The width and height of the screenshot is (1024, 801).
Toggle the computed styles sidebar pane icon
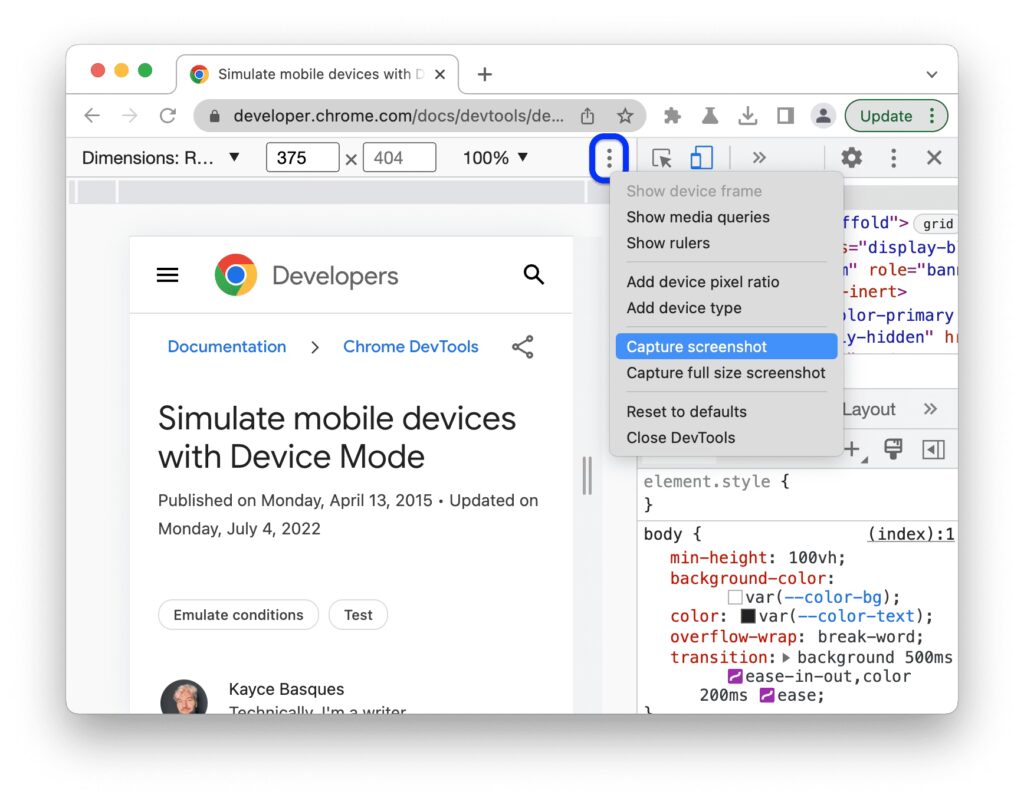[933, 450]
